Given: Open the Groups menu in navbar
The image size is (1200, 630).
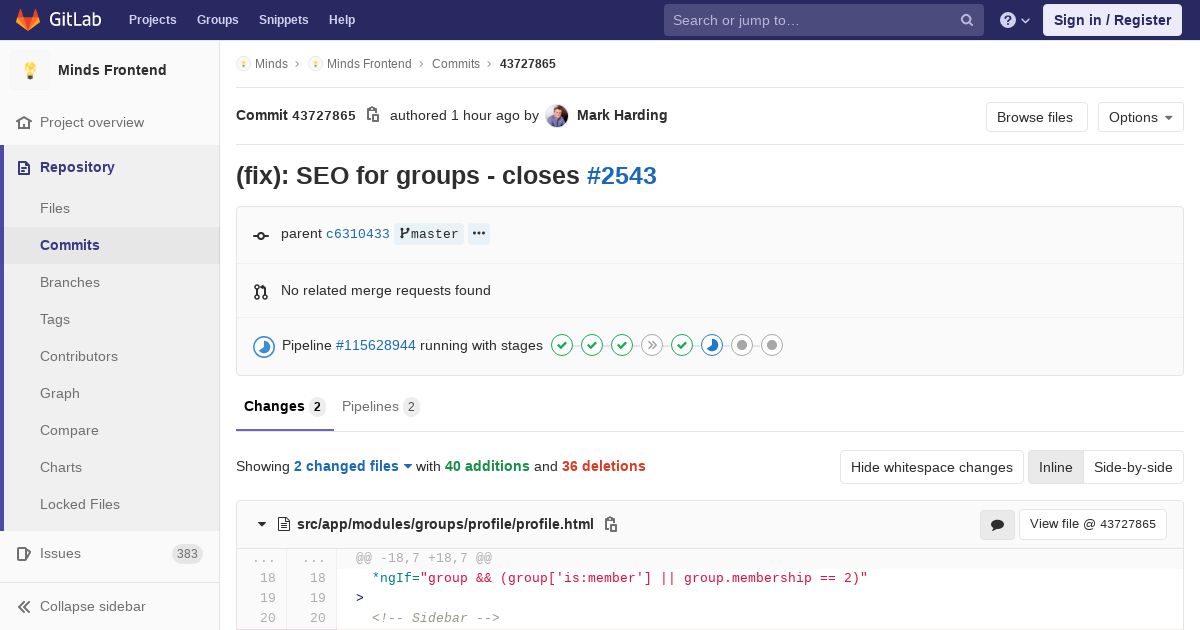Looking at the screenshot, I should point(217,20).
